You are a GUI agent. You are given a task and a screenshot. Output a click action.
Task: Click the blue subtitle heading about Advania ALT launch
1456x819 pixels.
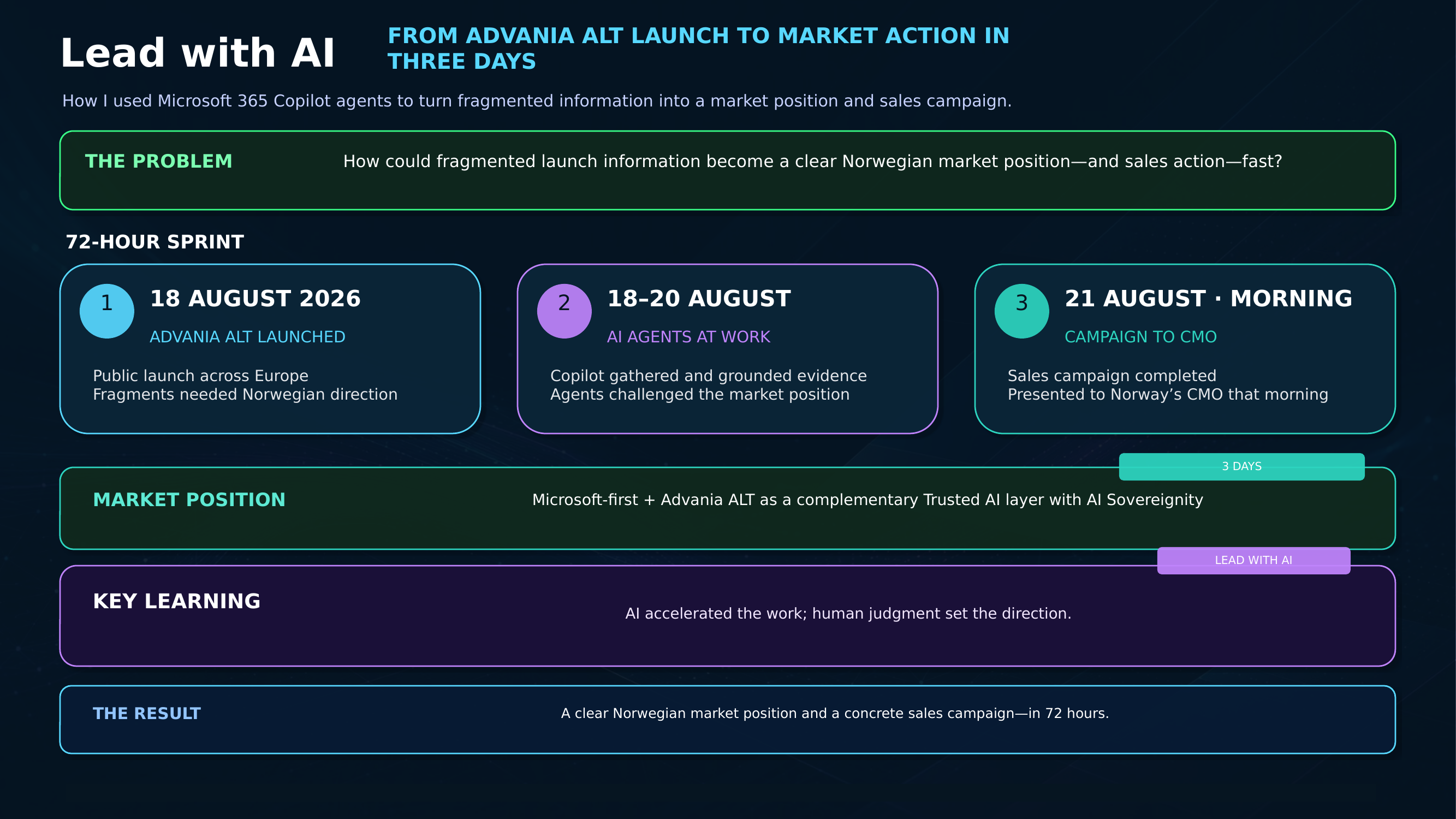coord(698,48)
